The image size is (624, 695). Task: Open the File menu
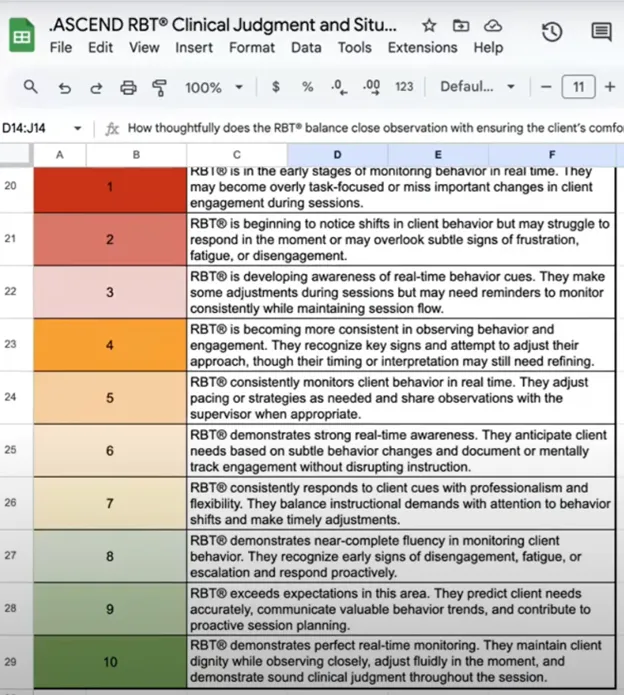[61, 47]
